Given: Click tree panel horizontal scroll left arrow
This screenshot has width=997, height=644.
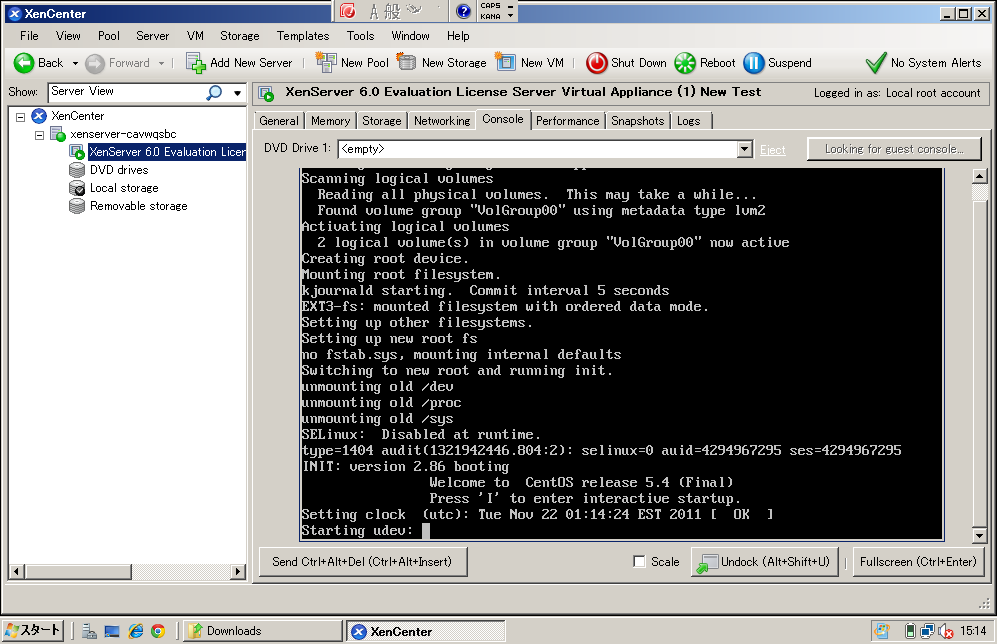Looking at the screenshot, I should tap(17, 572).
